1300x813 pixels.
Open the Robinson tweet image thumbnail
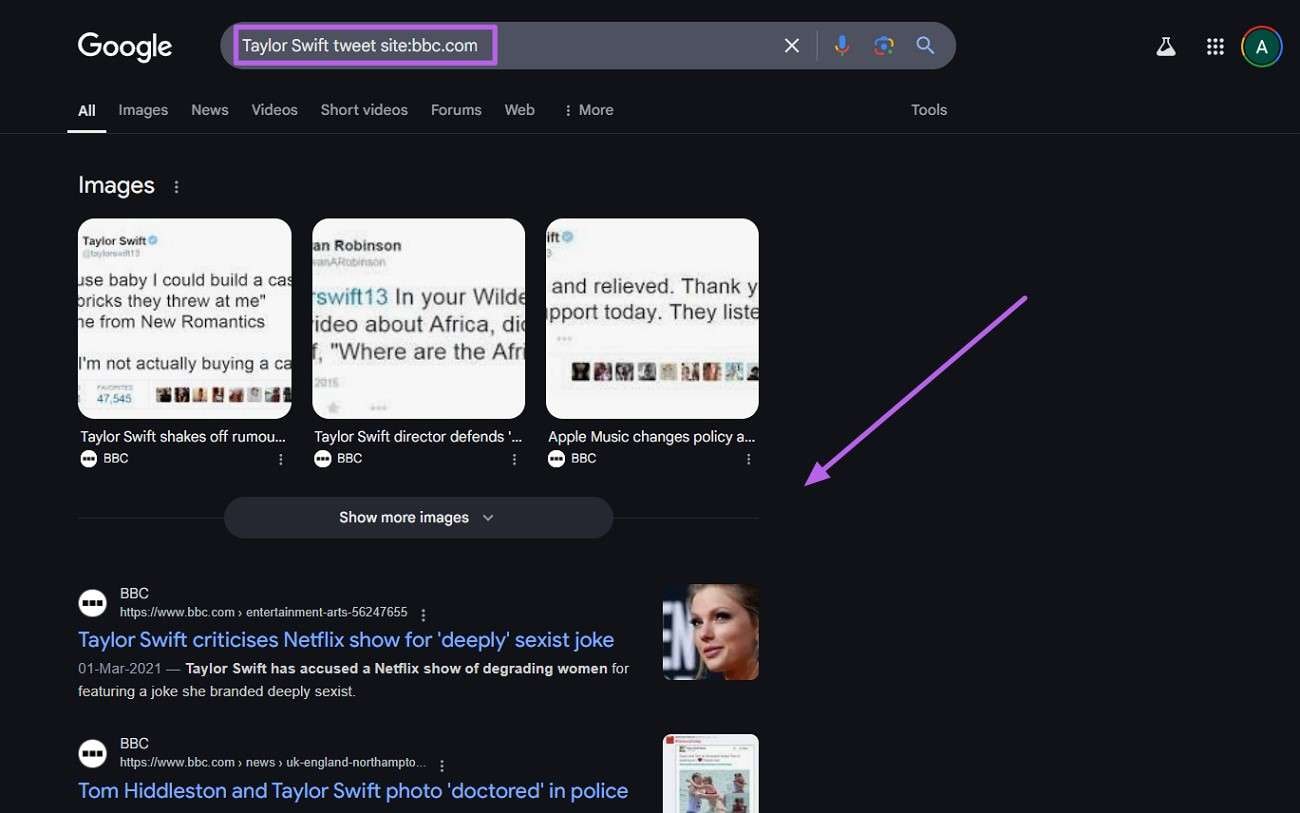pos(419,318)
